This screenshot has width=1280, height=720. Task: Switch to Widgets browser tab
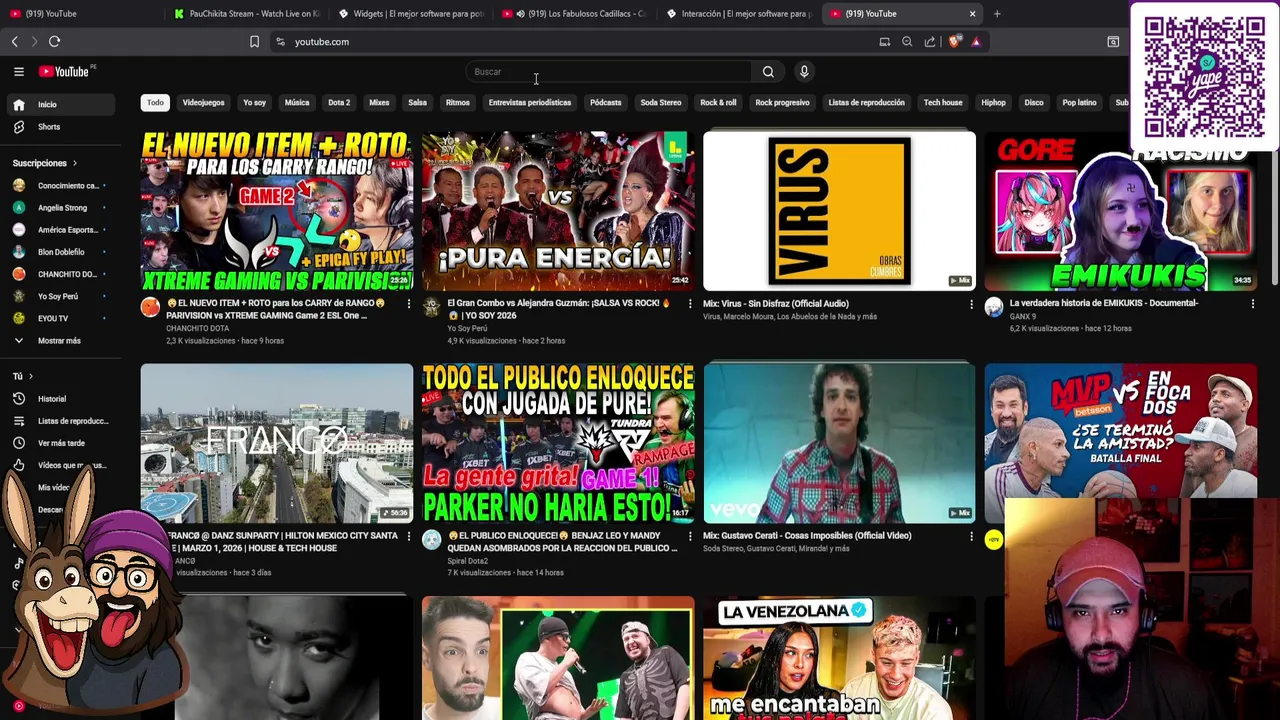click(410, 14)
